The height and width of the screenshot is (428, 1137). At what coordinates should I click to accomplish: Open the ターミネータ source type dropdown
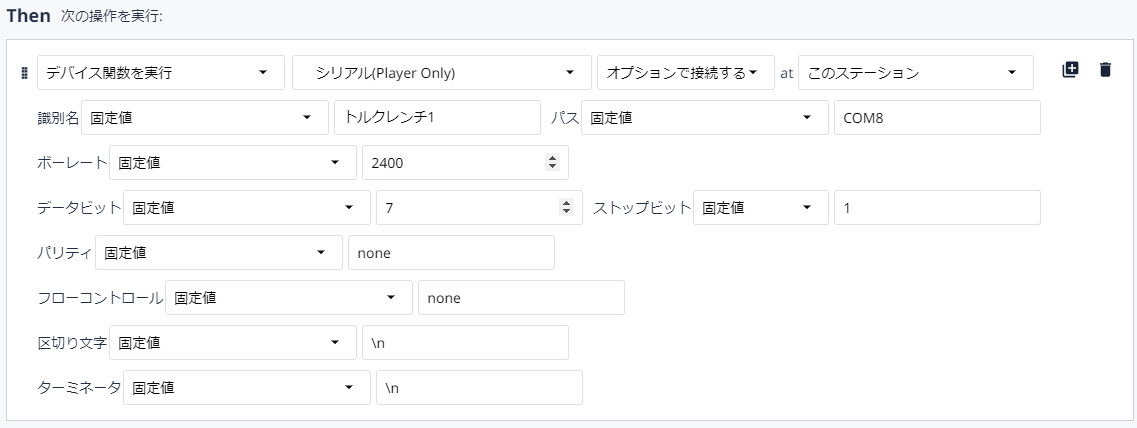[x=247, y=387]
